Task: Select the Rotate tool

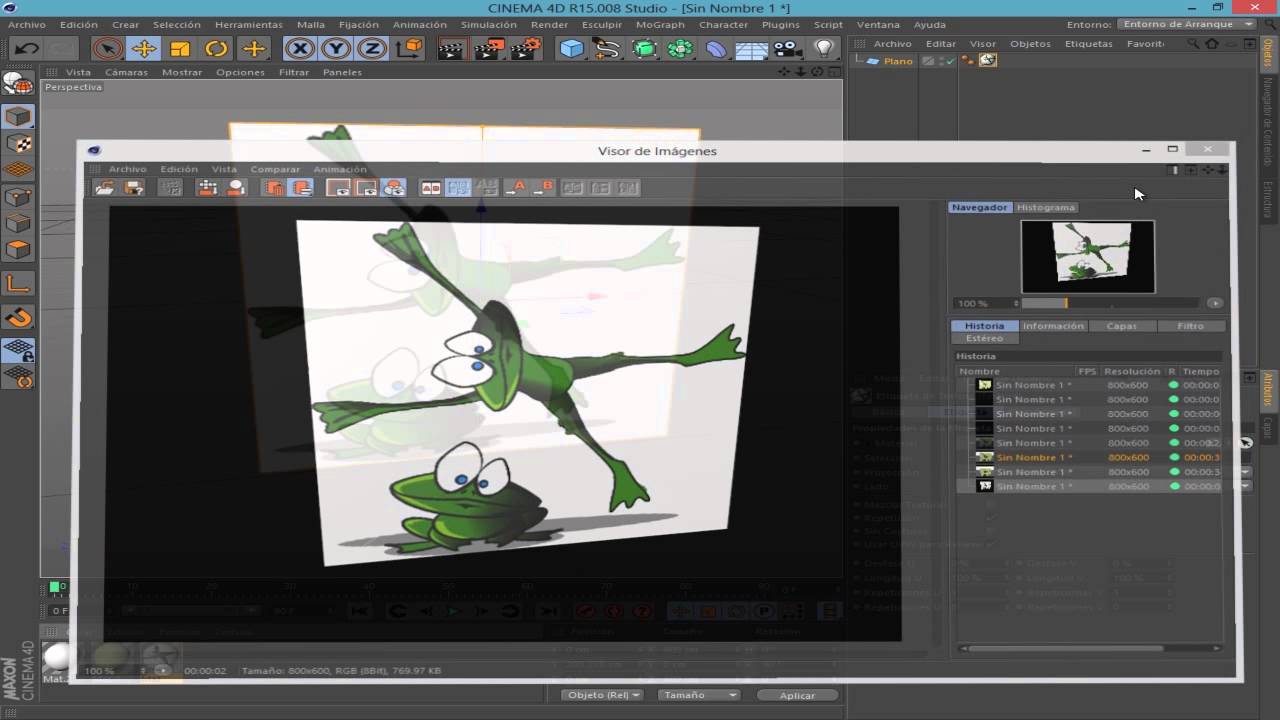Action: click(x=216, y=48)
